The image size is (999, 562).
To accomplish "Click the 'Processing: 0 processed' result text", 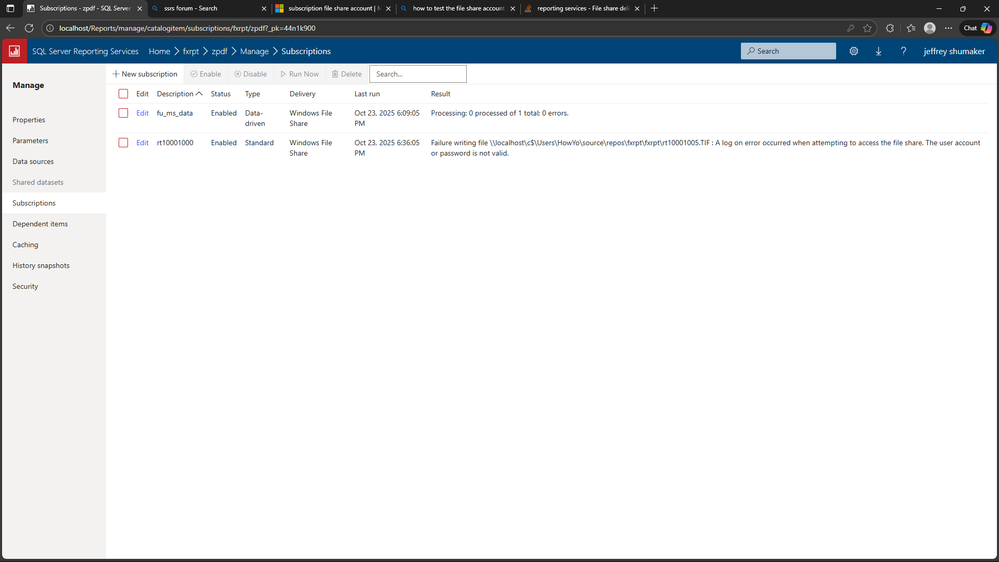I will pos(500,113).
